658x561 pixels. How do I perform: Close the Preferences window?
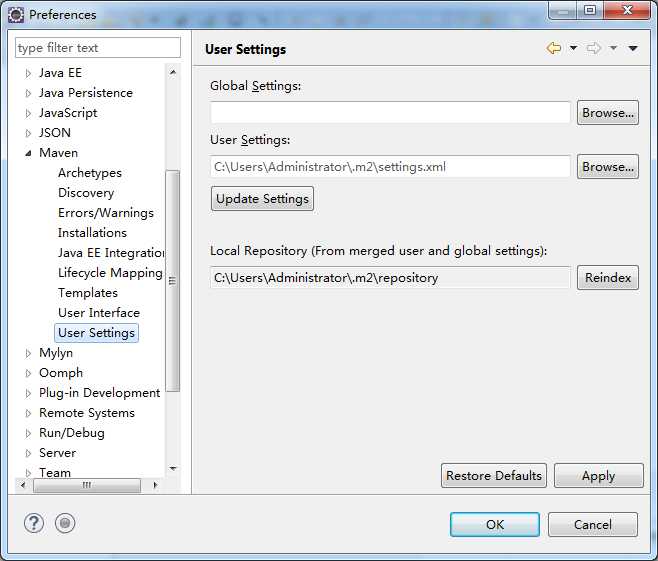pos(627,10)
